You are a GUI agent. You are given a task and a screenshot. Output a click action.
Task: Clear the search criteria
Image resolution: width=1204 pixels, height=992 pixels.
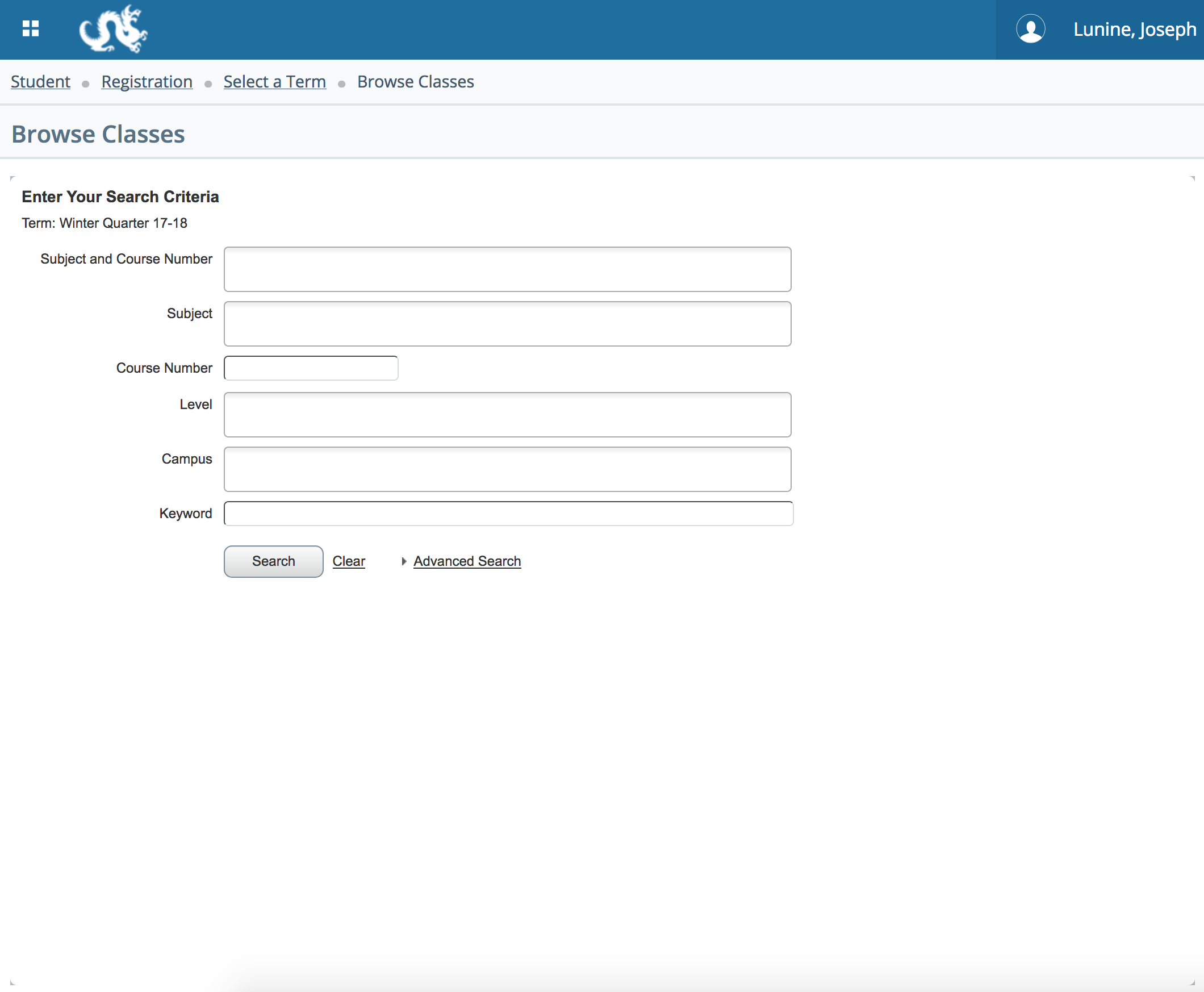coord(348,561)
